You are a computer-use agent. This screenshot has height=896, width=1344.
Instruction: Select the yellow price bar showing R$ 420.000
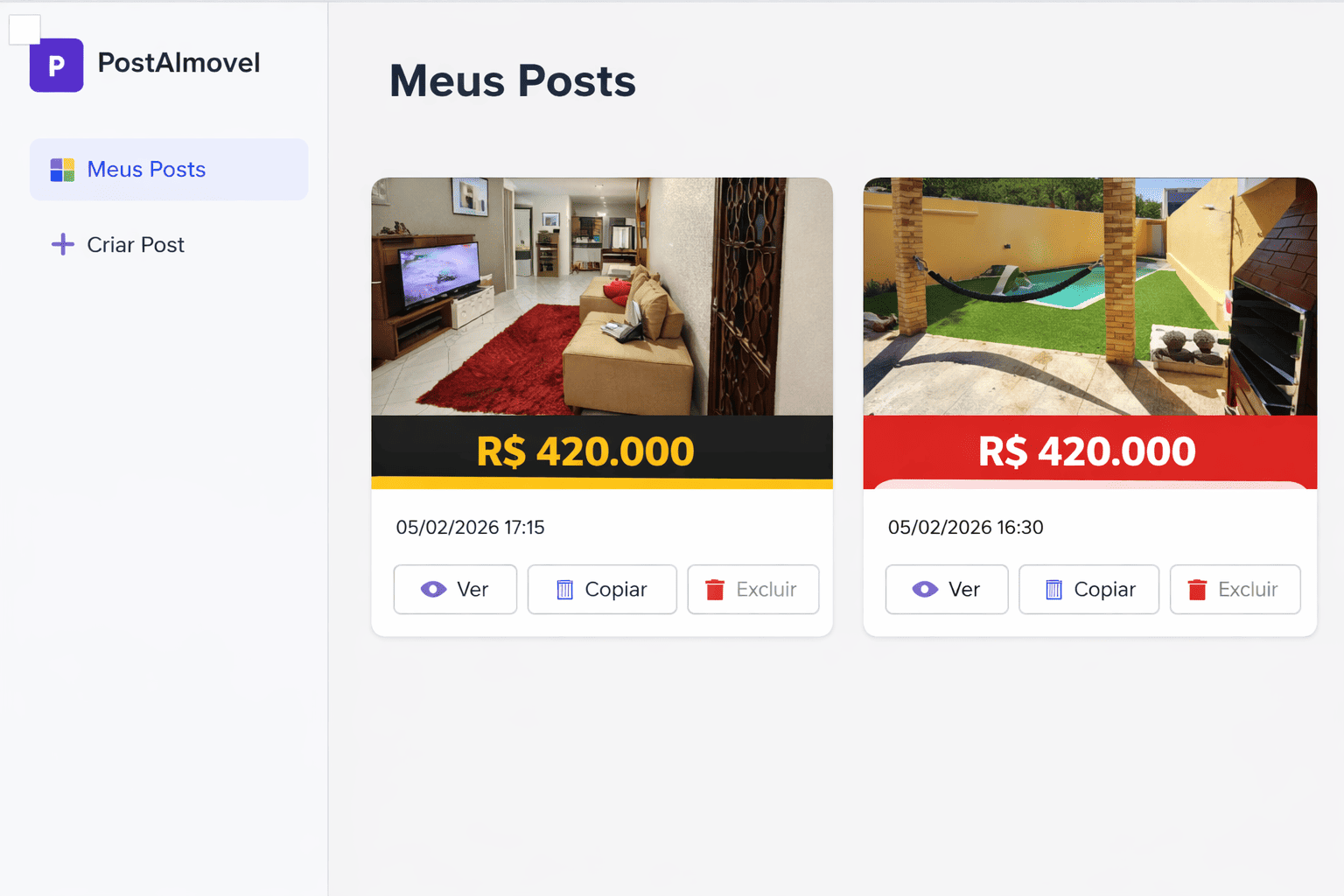tap(602, 451)
